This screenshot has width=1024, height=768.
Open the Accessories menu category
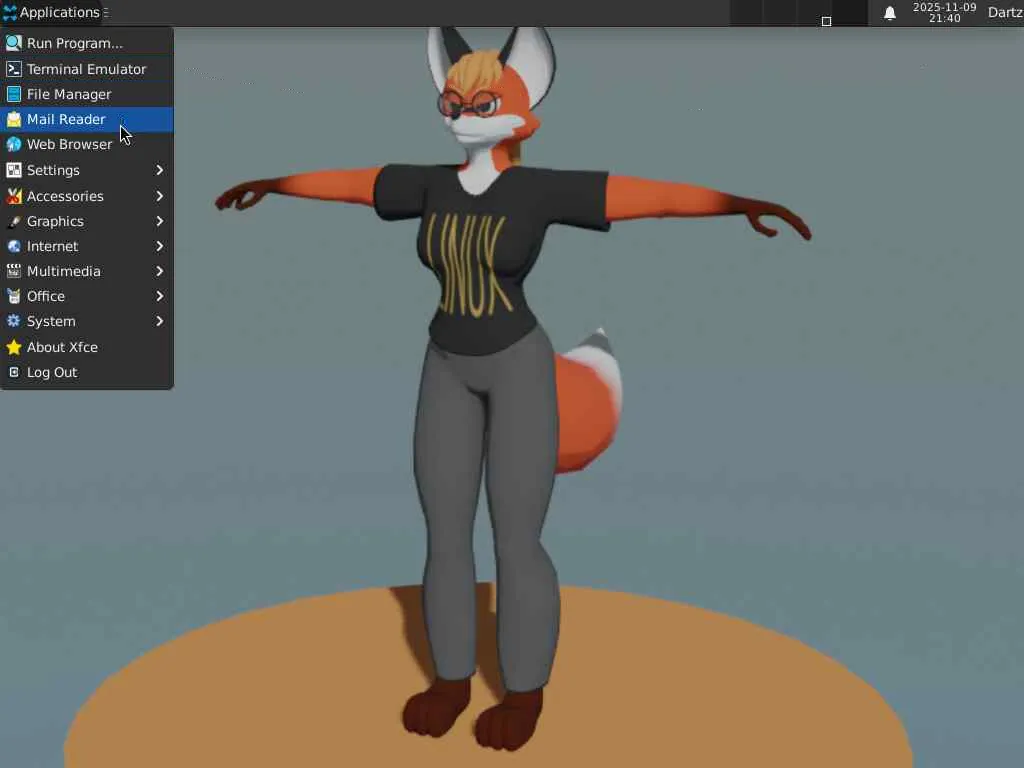point(87,196)
